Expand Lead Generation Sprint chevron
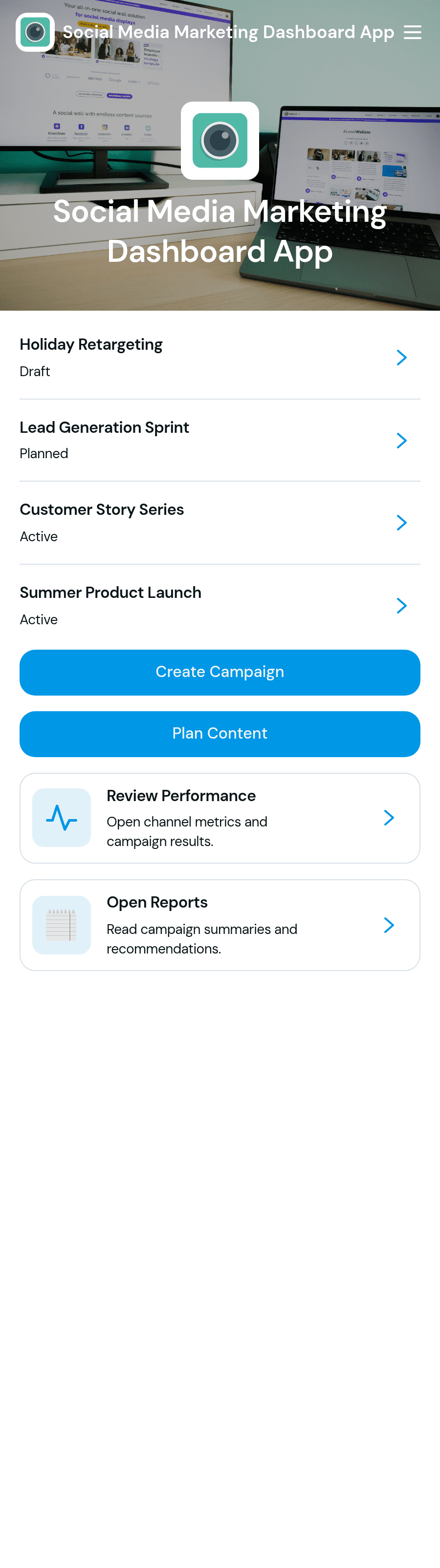440x1568 pixels. point(401,441)
